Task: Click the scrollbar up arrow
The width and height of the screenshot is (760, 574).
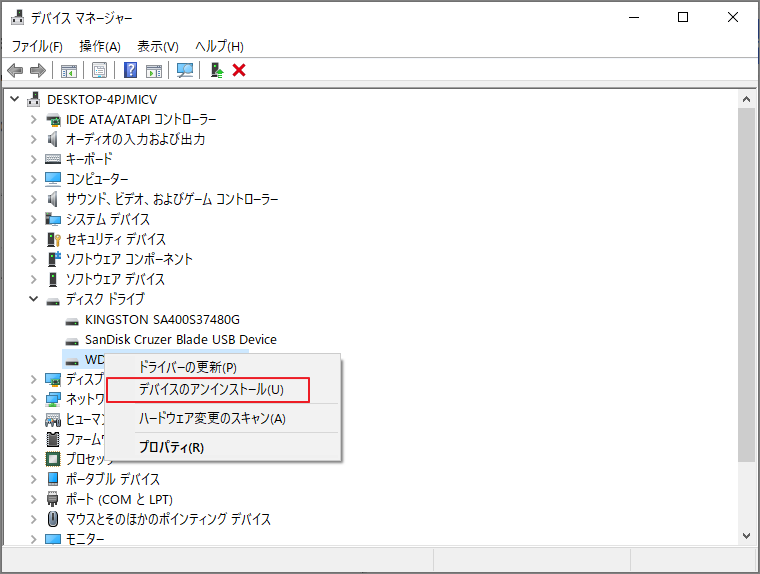Action: point(746,99)
